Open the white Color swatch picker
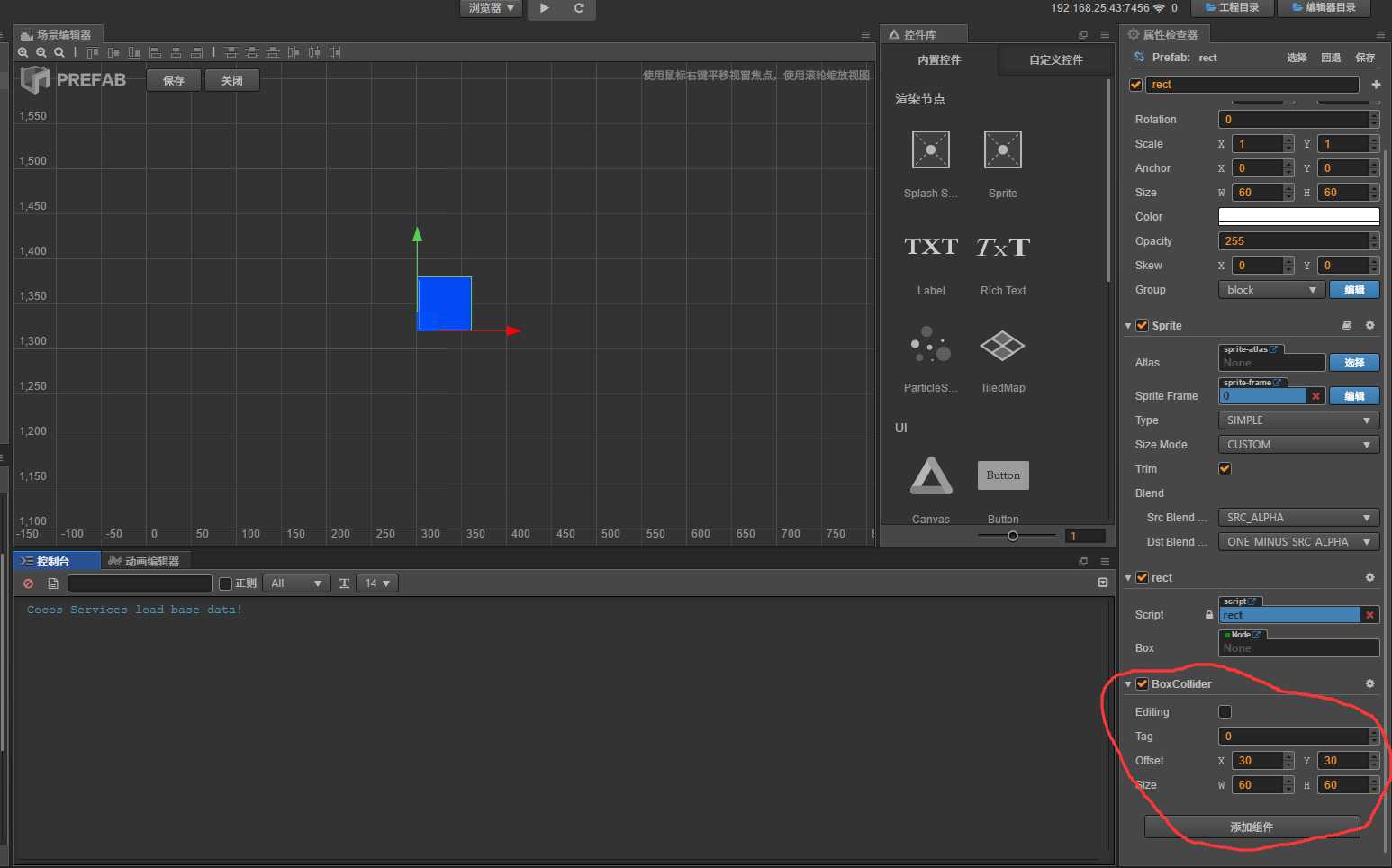 coord(1298,217)
